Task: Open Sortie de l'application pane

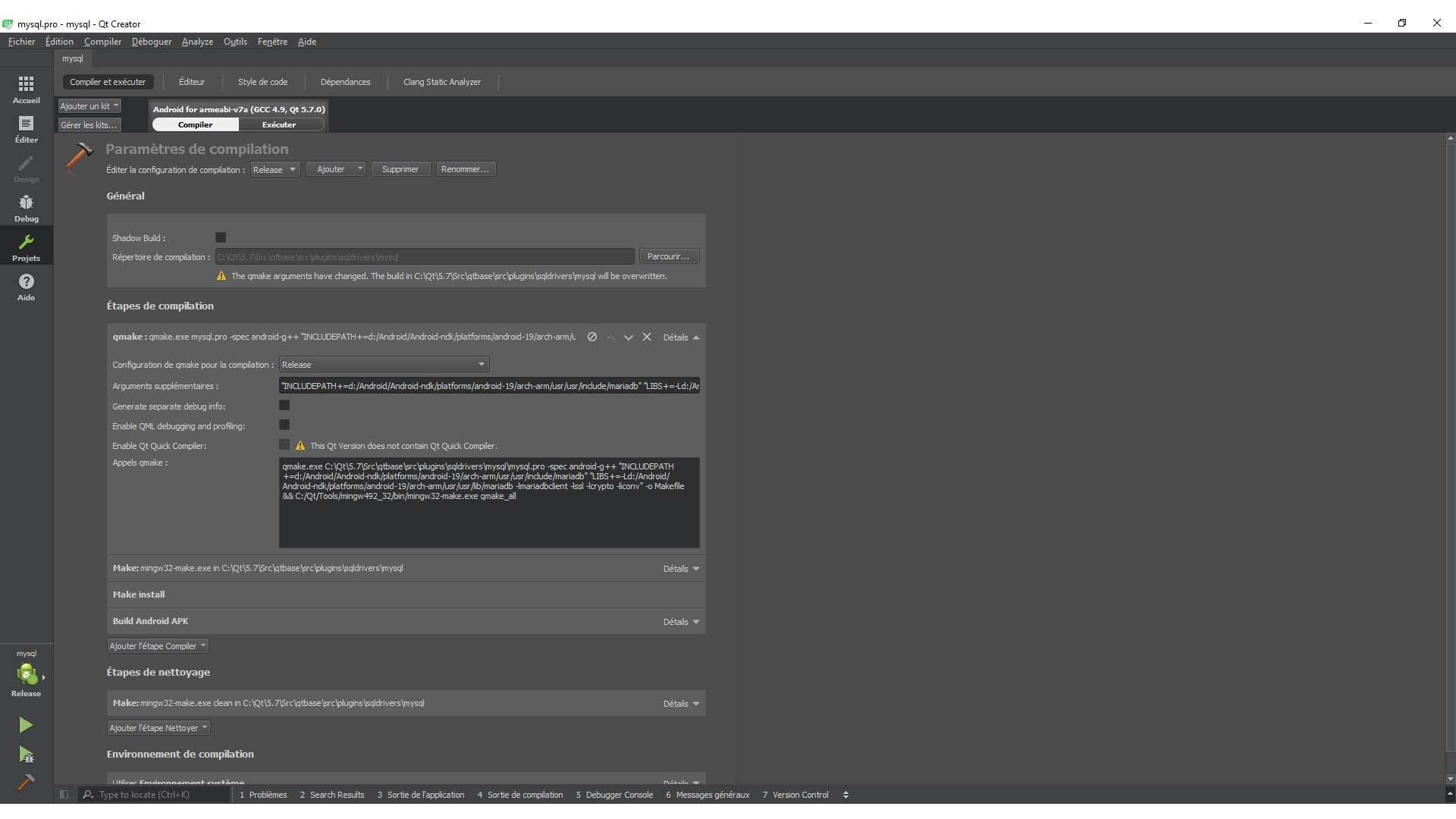Action: 421,795
